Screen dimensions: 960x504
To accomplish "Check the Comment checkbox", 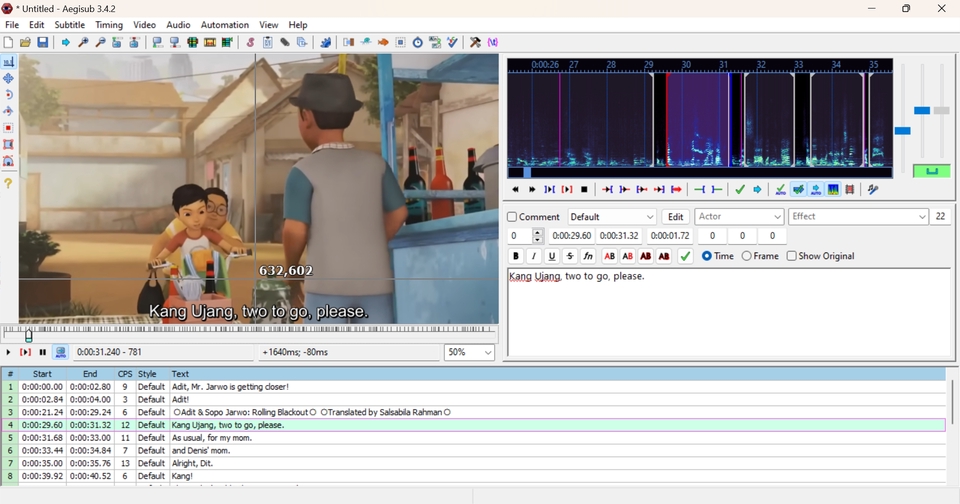I will pos(512,217).
